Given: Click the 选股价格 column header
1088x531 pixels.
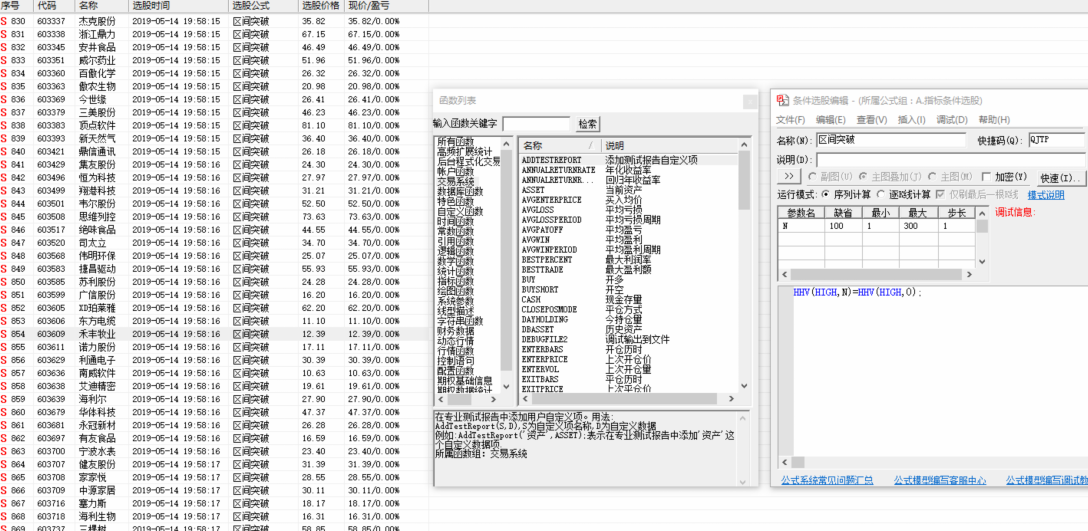Looking at the screenshot, I should point(321,6).
